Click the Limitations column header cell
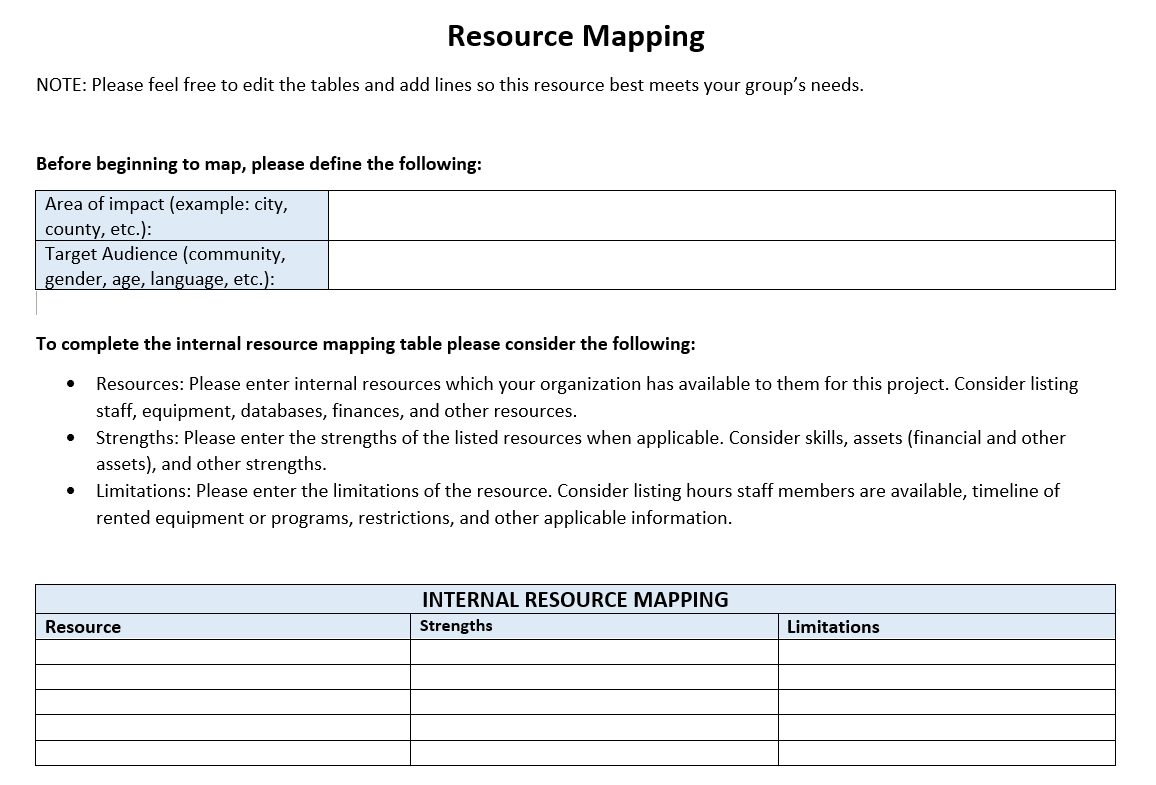This screenshot has width=1156, height=785. click(946, 627)
